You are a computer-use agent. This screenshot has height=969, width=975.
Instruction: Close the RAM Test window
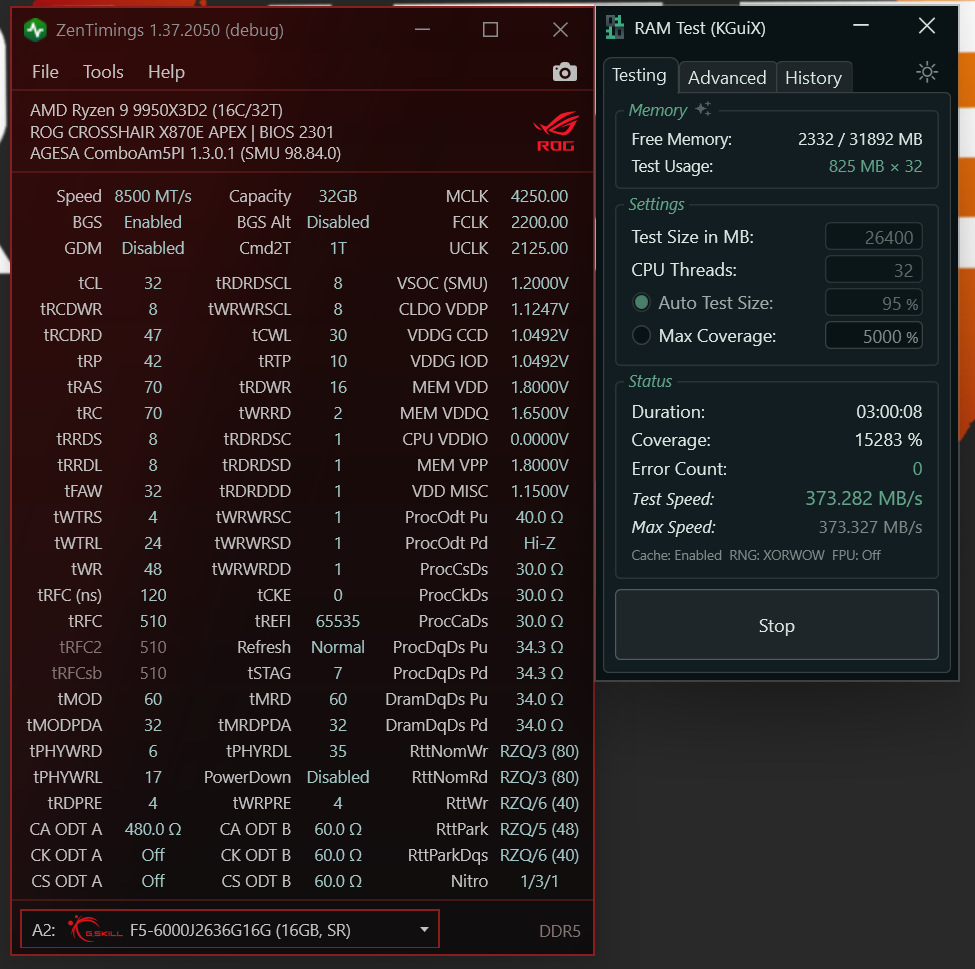click(926, 26)
